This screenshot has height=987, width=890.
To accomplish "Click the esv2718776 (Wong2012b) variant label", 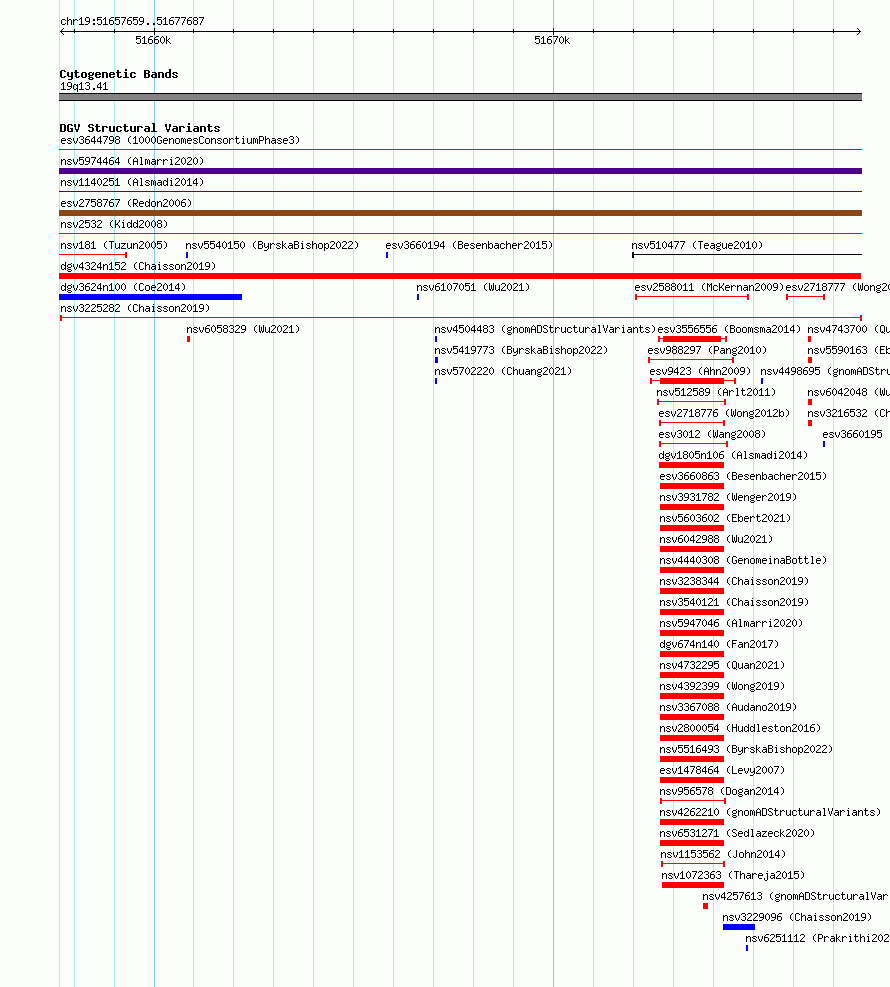I will click(724, 414).
